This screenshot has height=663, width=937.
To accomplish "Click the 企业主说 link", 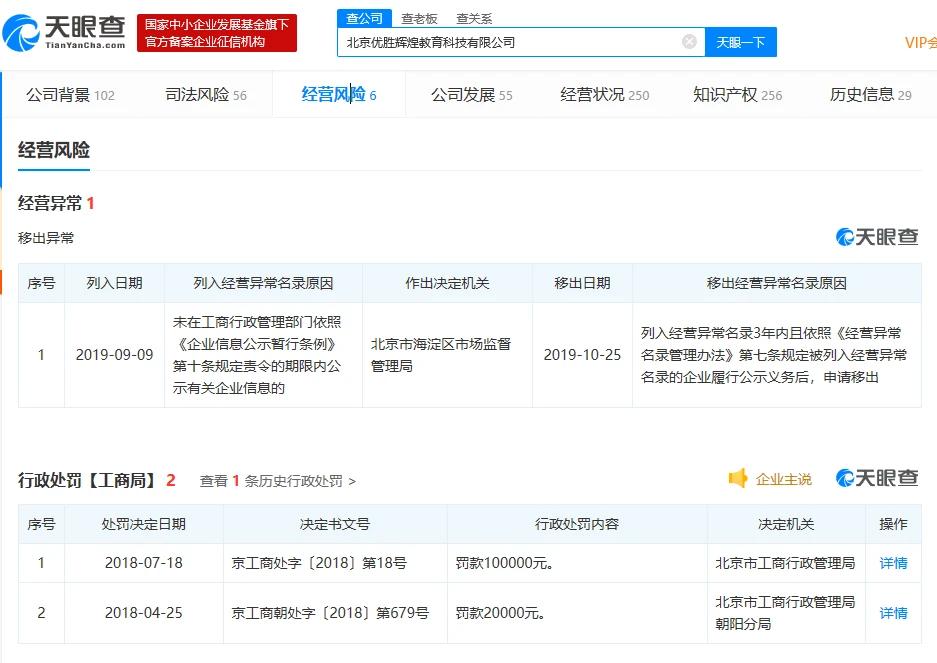I will click(x=783, y=479).
